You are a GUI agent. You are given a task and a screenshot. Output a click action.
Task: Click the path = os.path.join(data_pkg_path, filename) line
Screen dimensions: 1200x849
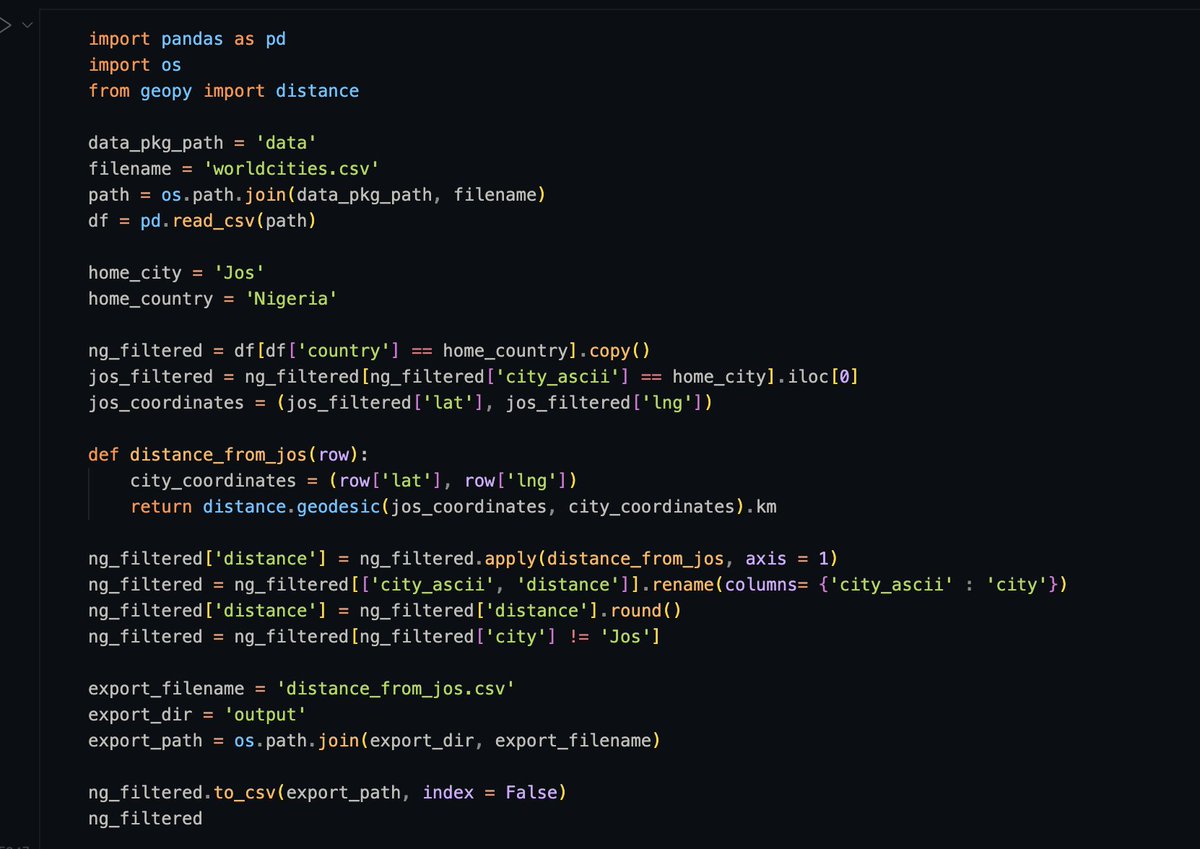click(316, 195)
